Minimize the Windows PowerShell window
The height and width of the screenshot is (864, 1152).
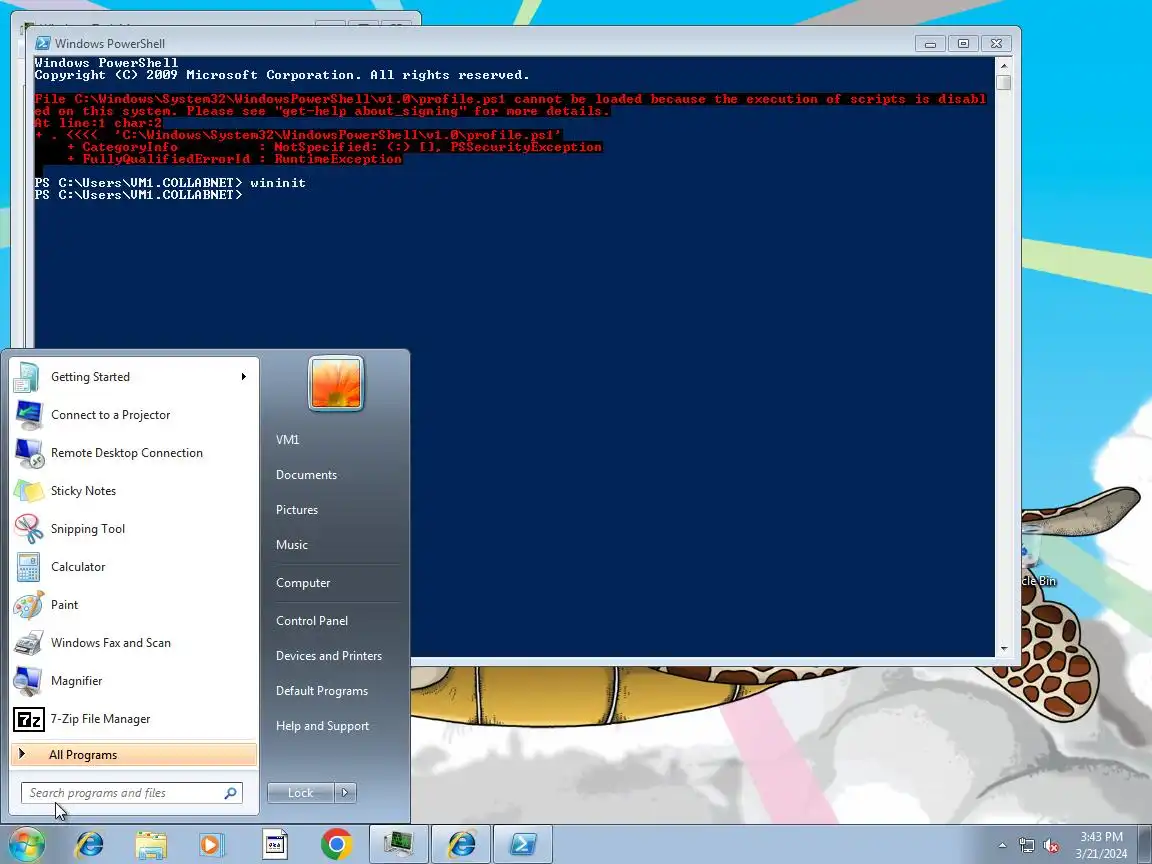(930, 43)
